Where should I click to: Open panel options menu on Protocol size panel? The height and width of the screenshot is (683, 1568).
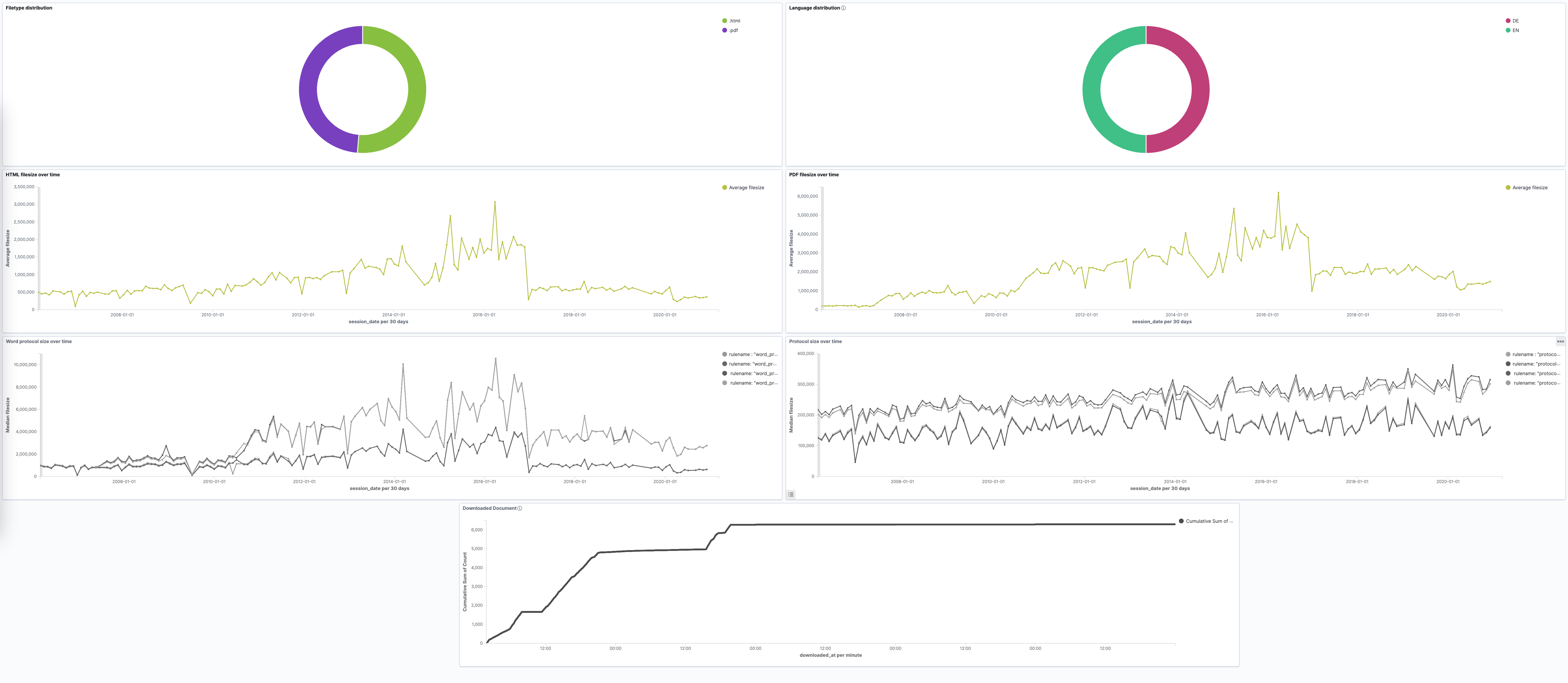click(1560, 341)
